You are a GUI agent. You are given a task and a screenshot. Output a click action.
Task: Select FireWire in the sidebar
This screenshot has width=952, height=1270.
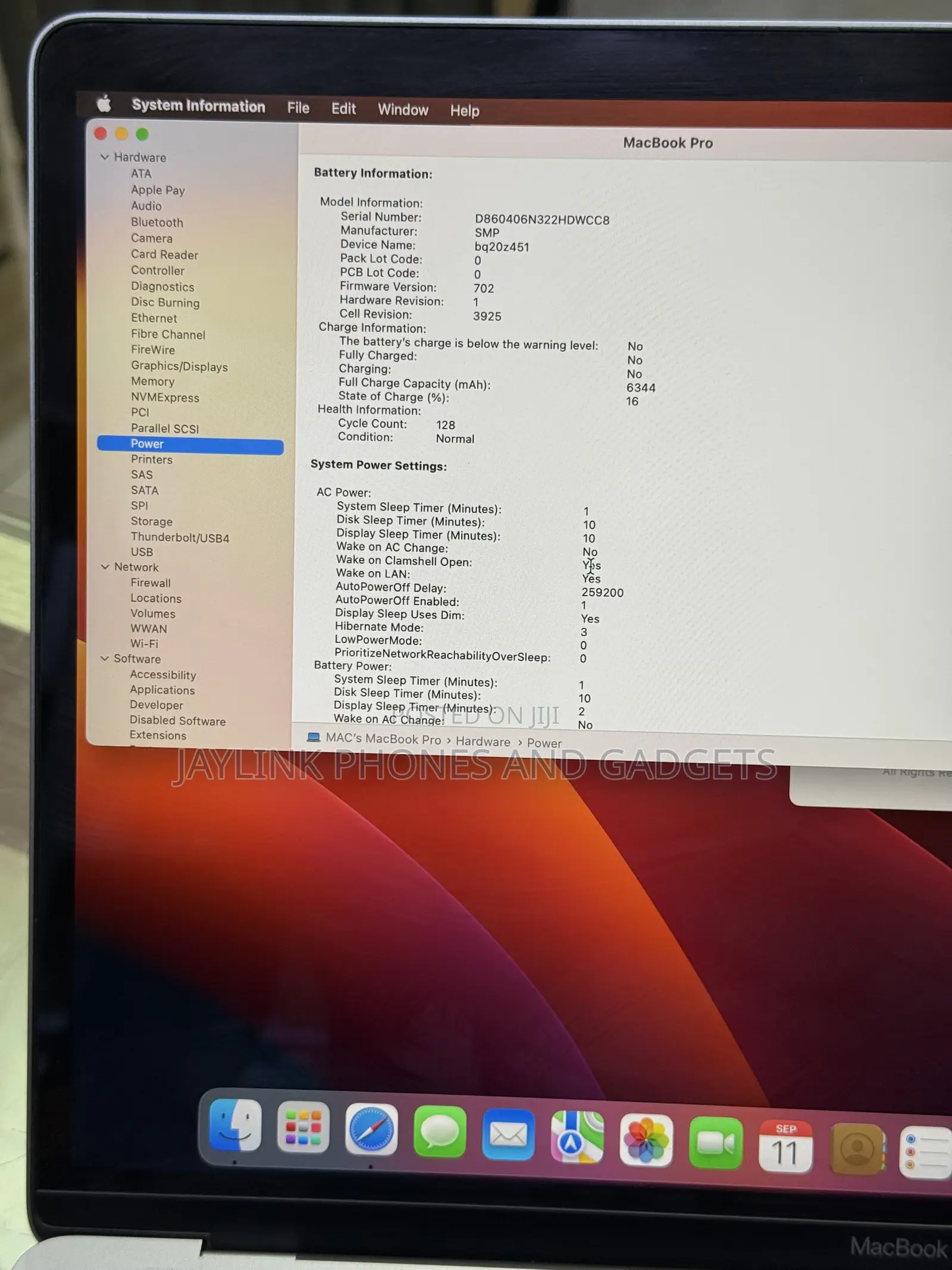153,350
